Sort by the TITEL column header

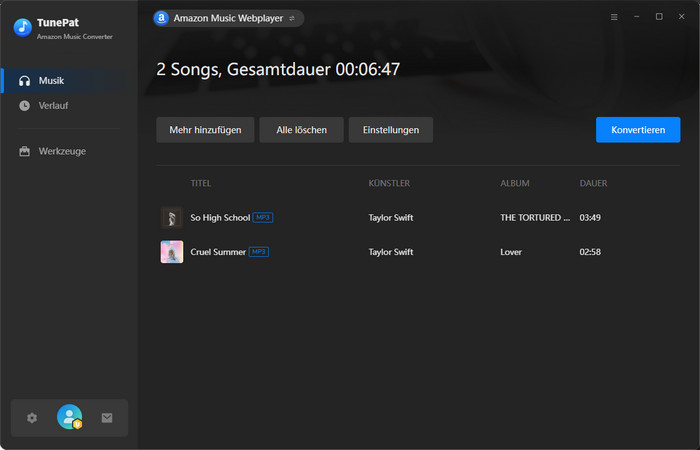[201, 183]
